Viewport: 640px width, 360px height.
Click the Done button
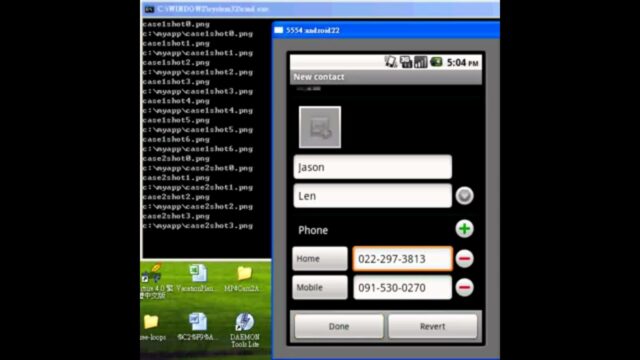(x=339, y=326)
